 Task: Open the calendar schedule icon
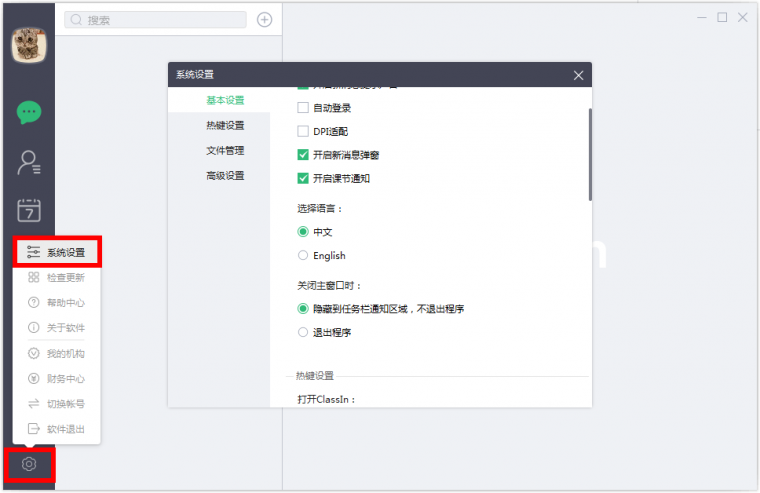click(28, 210)
